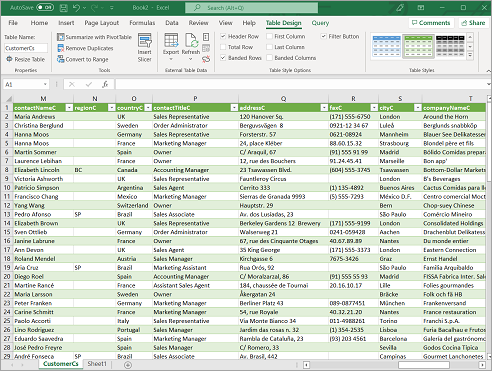Switch to the Page Layout tab
The width and height of the screenshot is (492, 371).
pos(102,23)
